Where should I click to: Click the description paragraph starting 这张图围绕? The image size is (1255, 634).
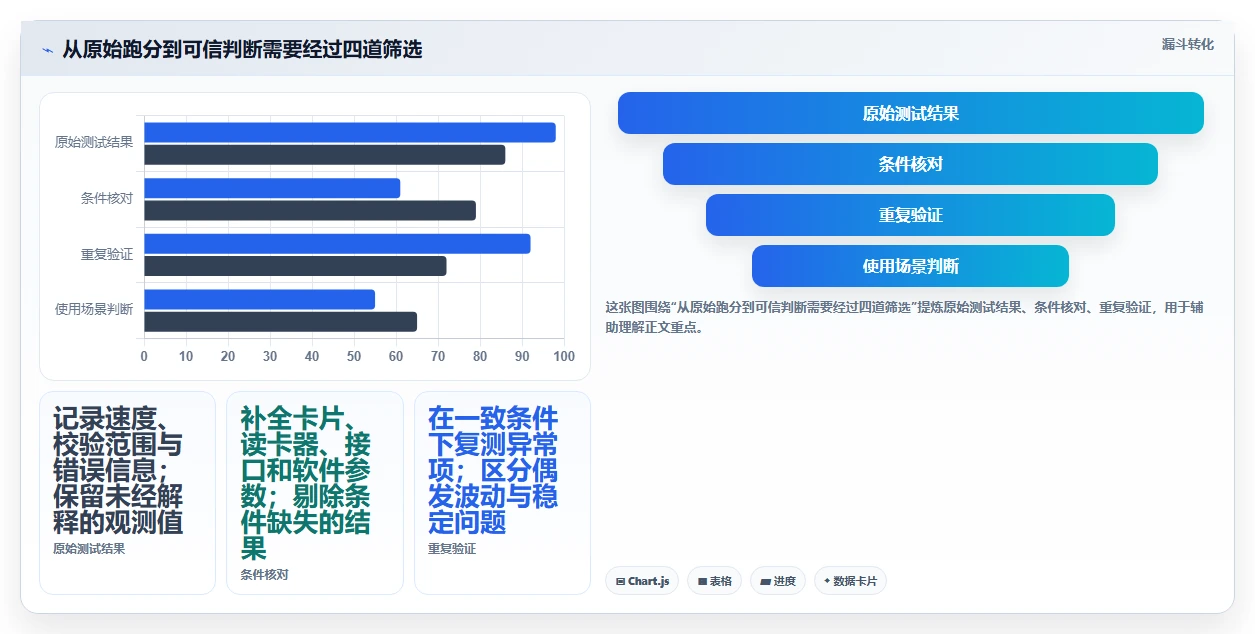(904, 317)
